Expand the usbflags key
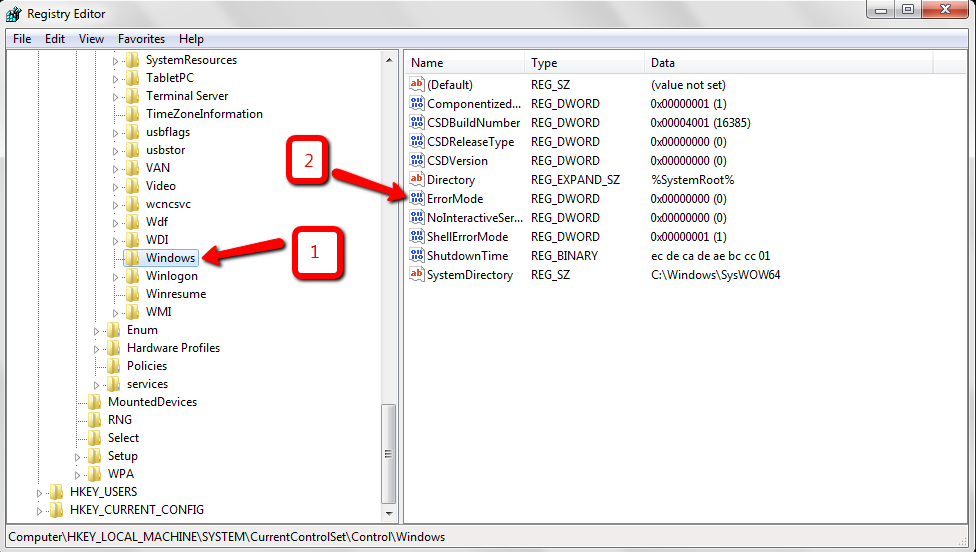The image size is (976, 552). click(115, 133)
